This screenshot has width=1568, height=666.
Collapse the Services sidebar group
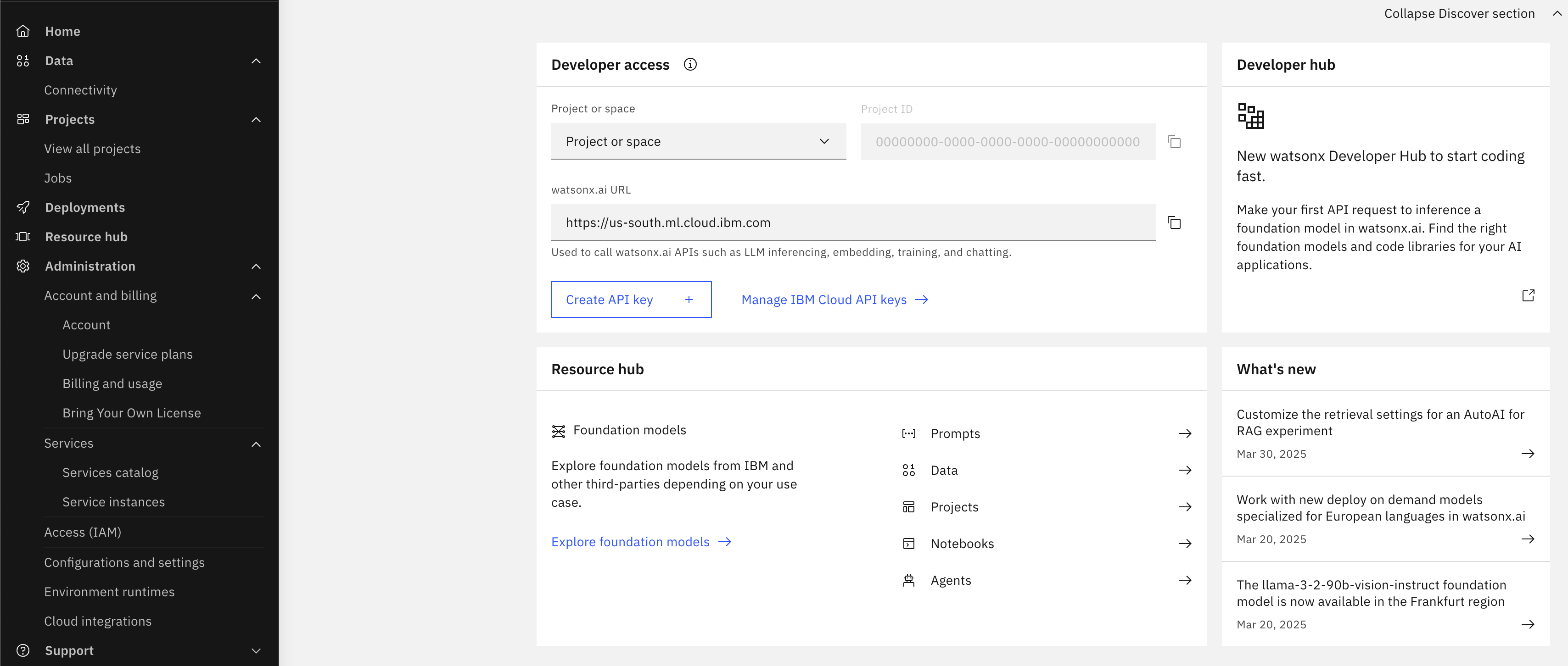pos(256,444)
